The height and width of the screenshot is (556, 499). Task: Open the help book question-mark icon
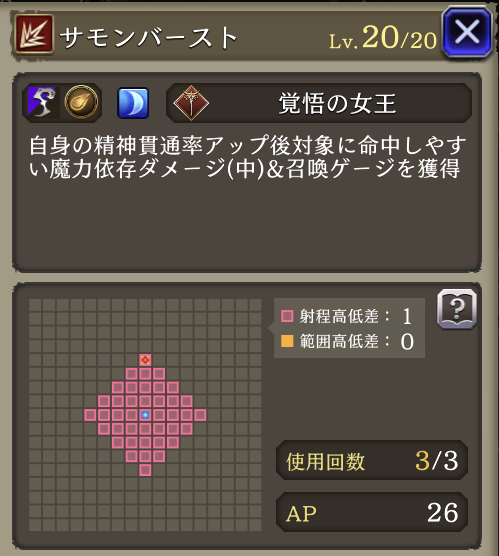457,308
